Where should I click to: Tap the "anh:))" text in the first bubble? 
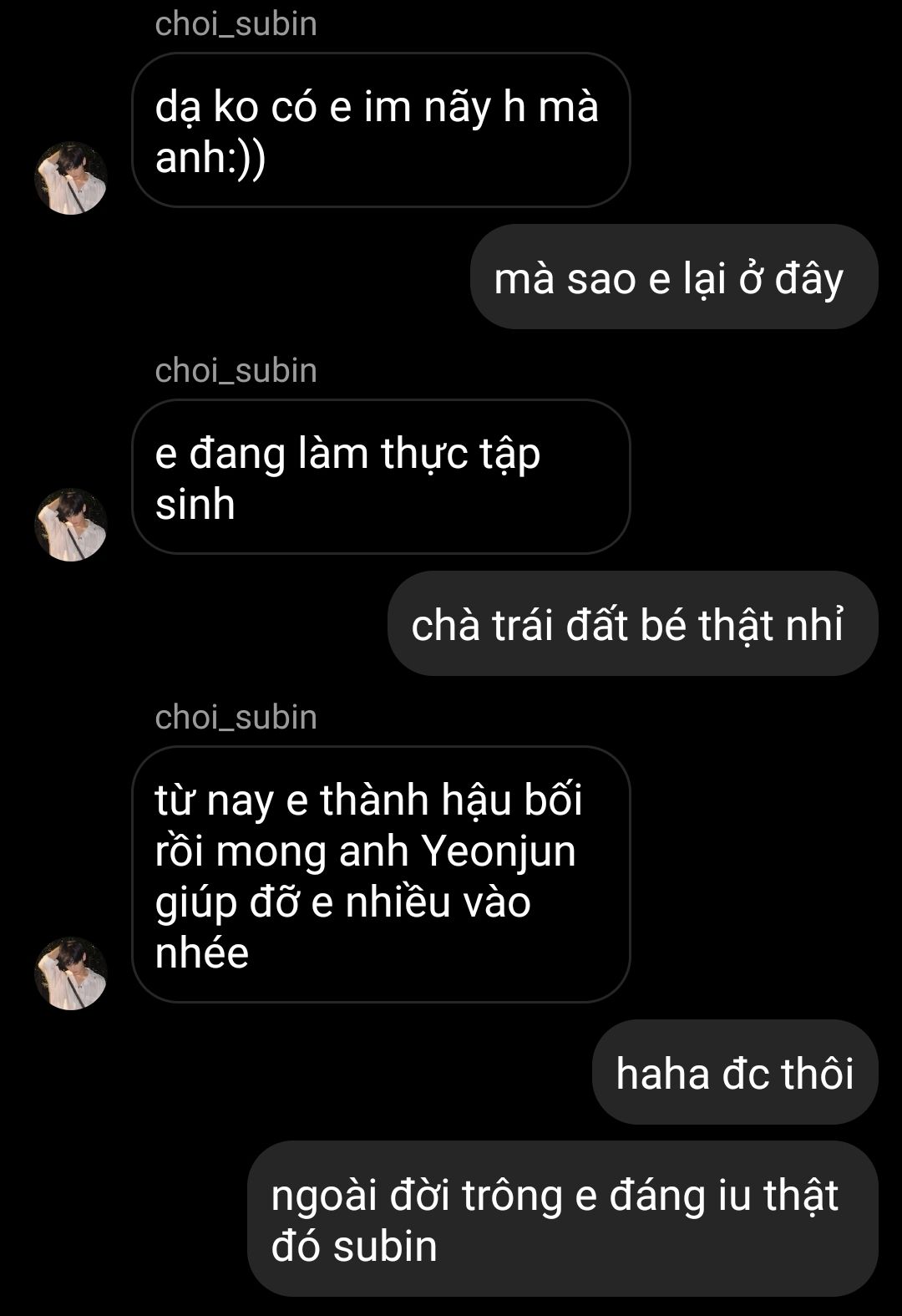210,157
